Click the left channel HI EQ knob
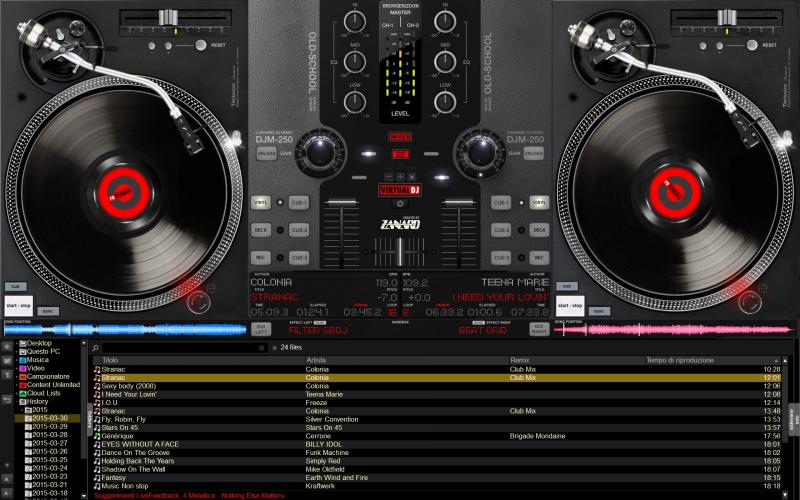The height and width of the screenshot is (500, 800). (355, 21)
